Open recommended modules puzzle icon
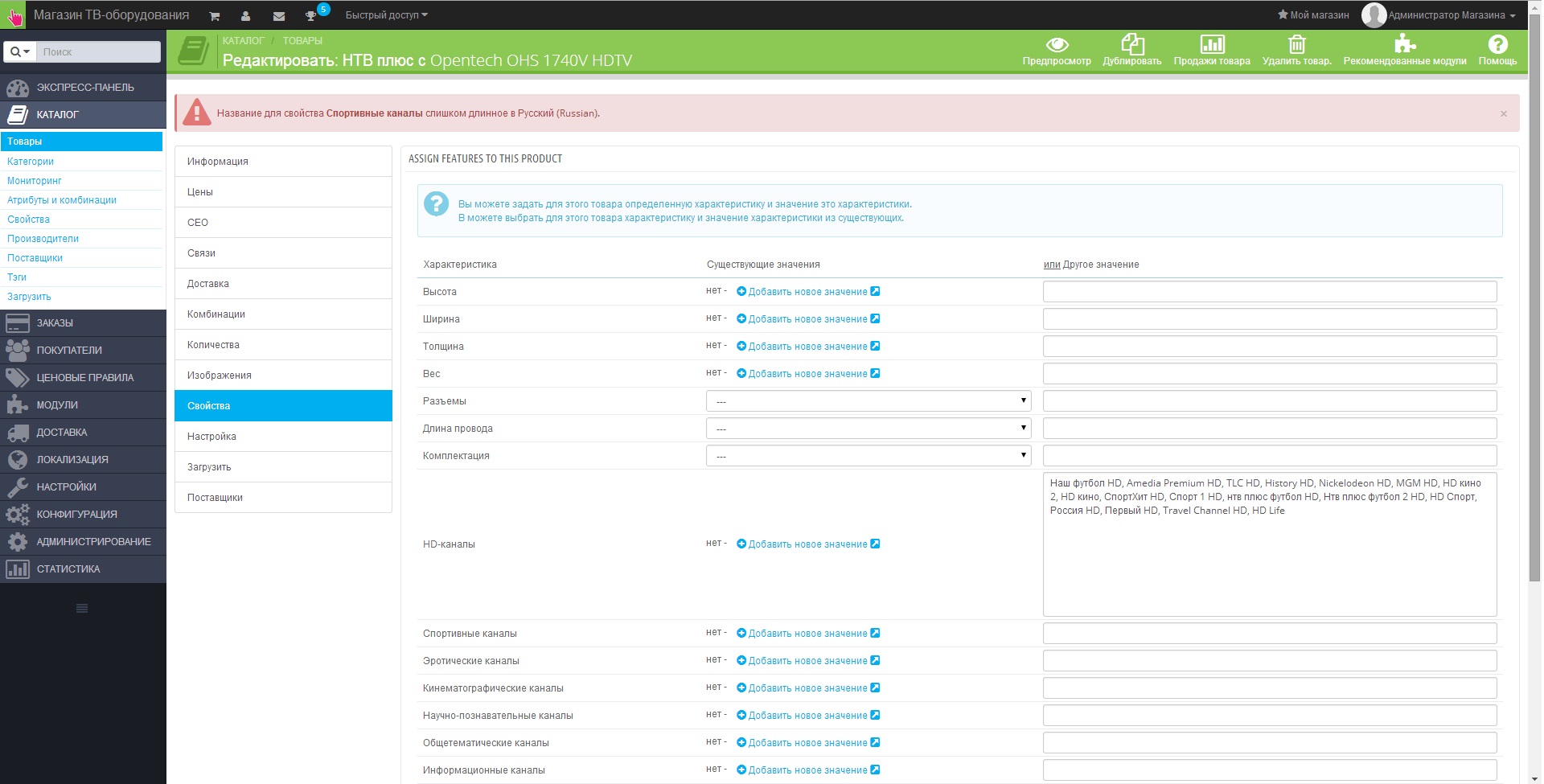This screenshot has height=784, width=1544. pyautogui.click(x=1405, y=44)
